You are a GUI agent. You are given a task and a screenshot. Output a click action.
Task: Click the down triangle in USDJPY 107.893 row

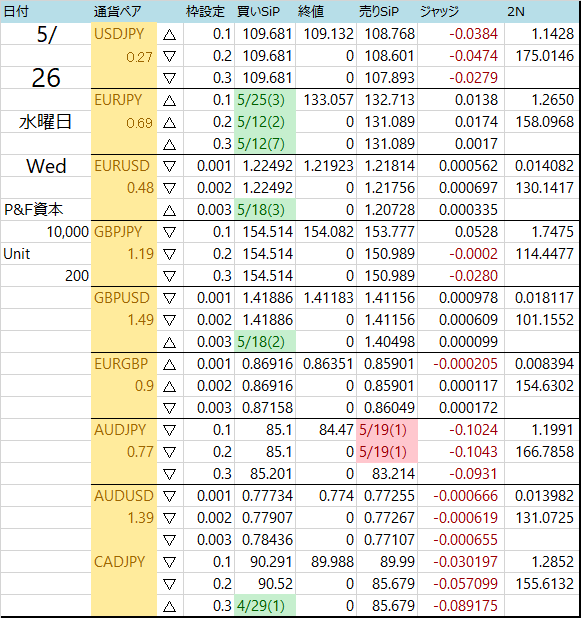169,79
